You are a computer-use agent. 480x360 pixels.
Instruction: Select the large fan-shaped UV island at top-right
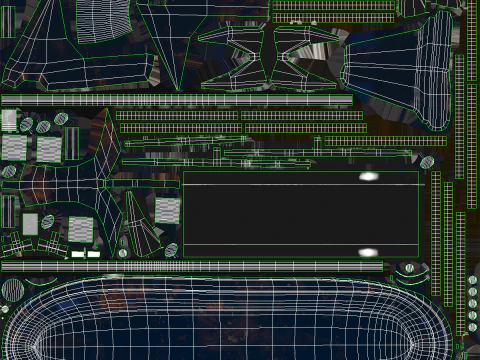(397, 70)
